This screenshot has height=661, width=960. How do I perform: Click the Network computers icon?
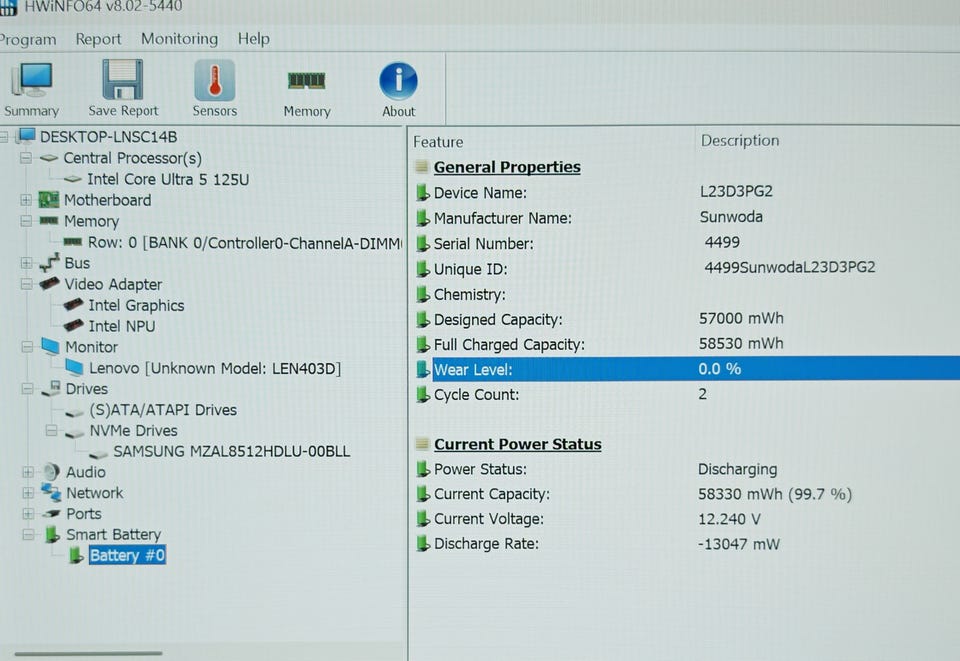pos(51,491)
